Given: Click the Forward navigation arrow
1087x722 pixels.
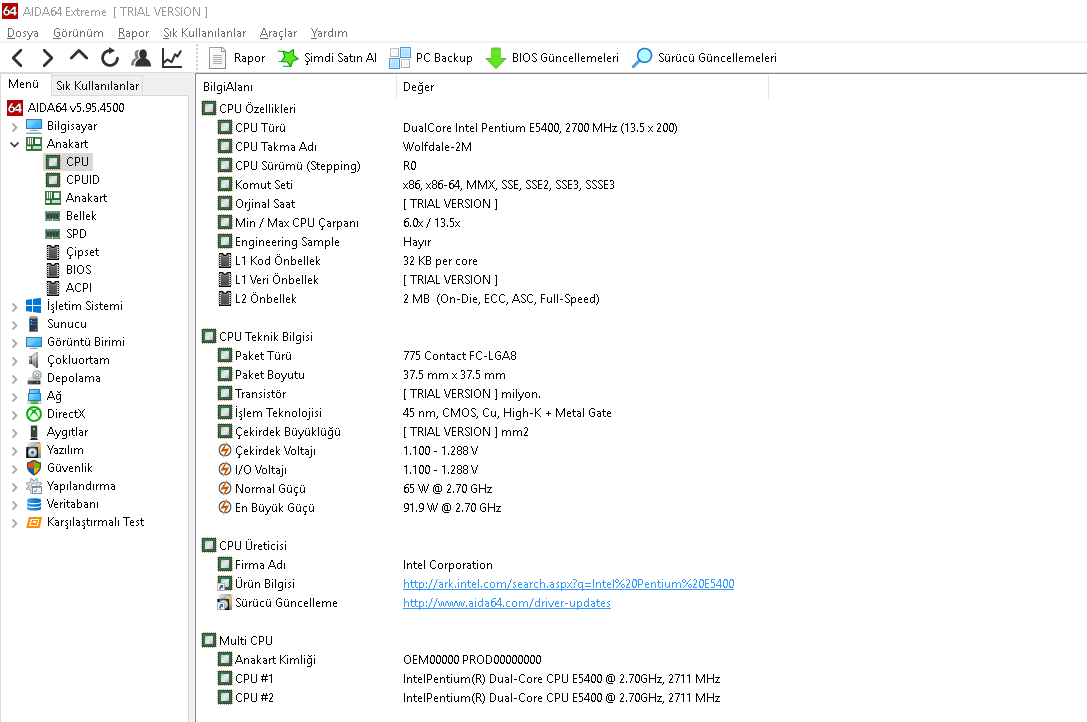Looking at the screenshot, I should click(x=47, y=58).
